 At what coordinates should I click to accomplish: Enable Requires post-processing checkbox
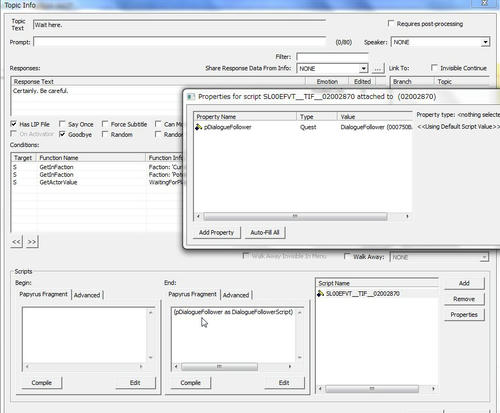click(391, 24)
